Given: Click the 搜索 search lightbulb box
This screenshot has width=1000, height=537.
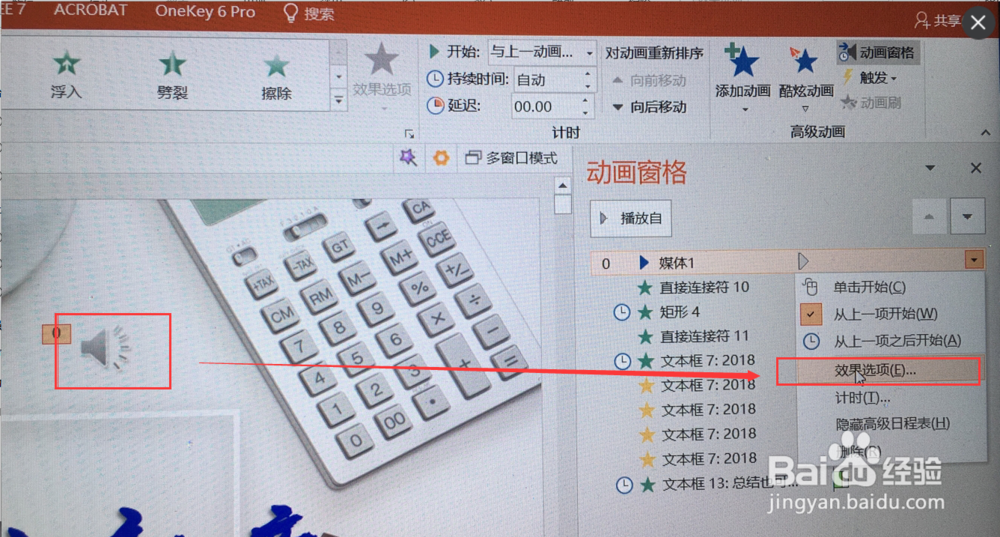Looking at the screenshot, I should [x=309, y=13].
